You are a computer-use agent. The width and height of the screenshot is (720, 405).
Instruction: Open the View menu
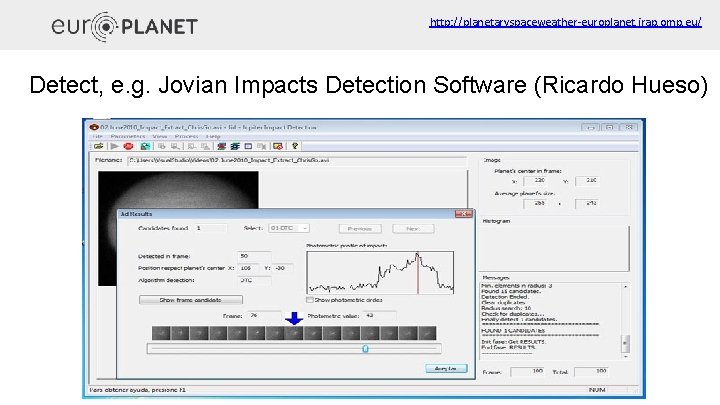tap(159, 136)
